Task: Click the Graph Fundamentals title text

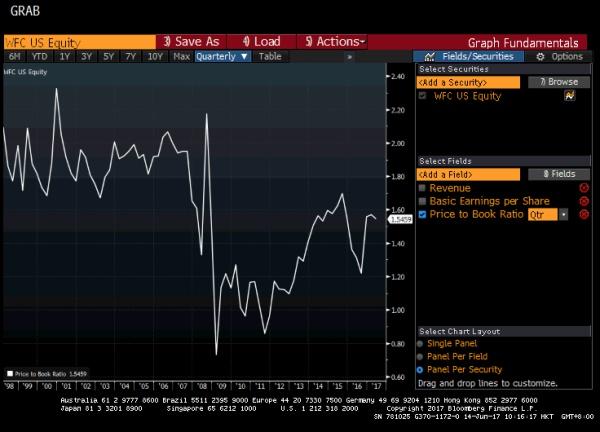Action: 523,42
